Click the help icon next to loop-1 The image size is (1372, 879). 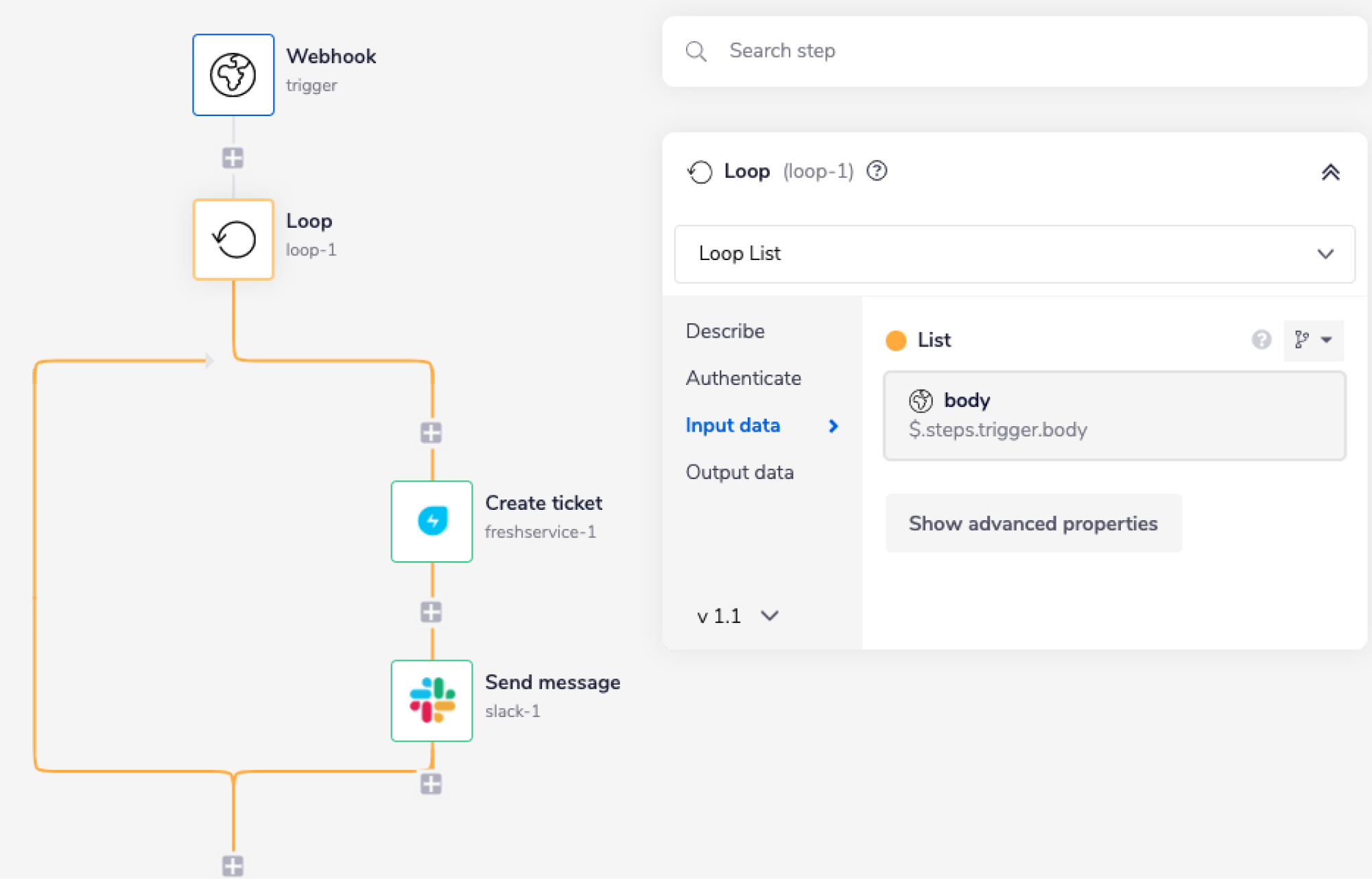(877, 171)
